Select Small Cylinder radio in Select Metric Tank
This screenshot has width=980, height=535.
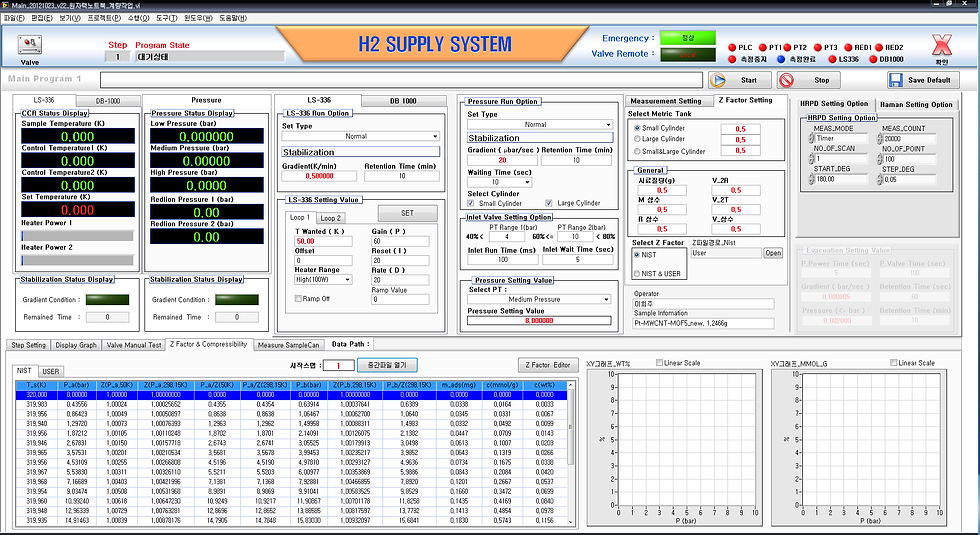point(637,128)
